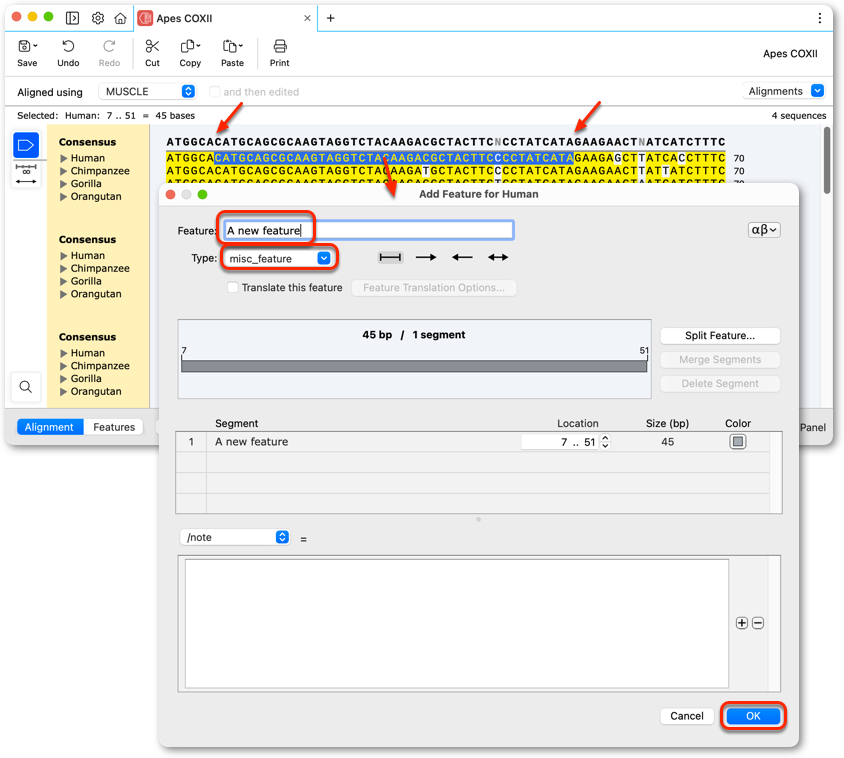The height and width of the screenshot is (758, 844).
Task: Choose the right-pointing arrow direction
Action: [426, 258]
